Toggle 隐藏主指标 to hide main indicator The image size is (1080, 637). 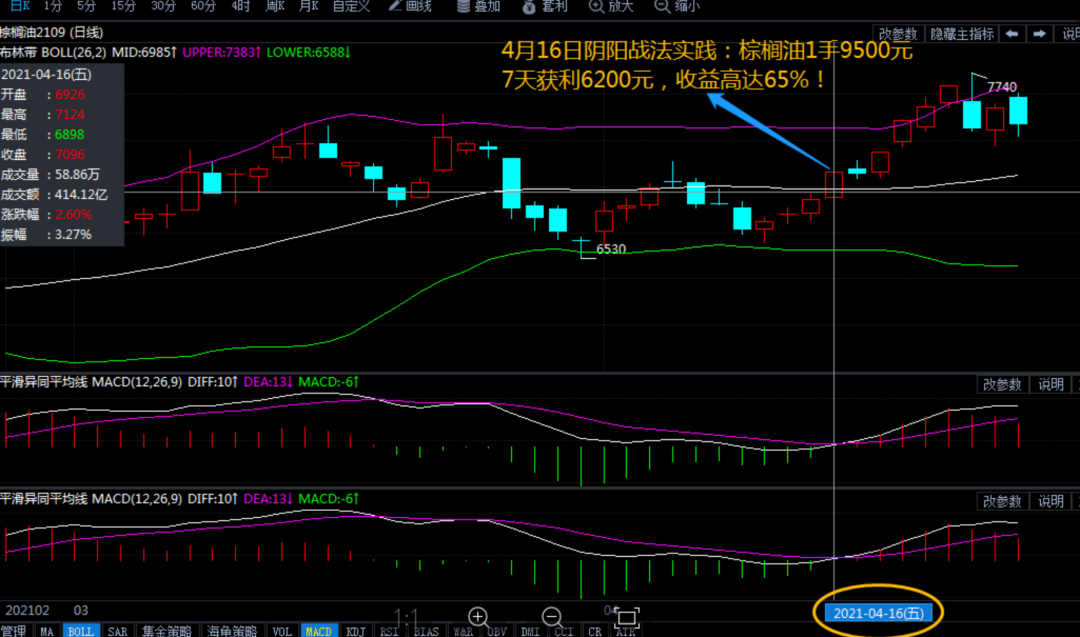(x=961, y=34)
